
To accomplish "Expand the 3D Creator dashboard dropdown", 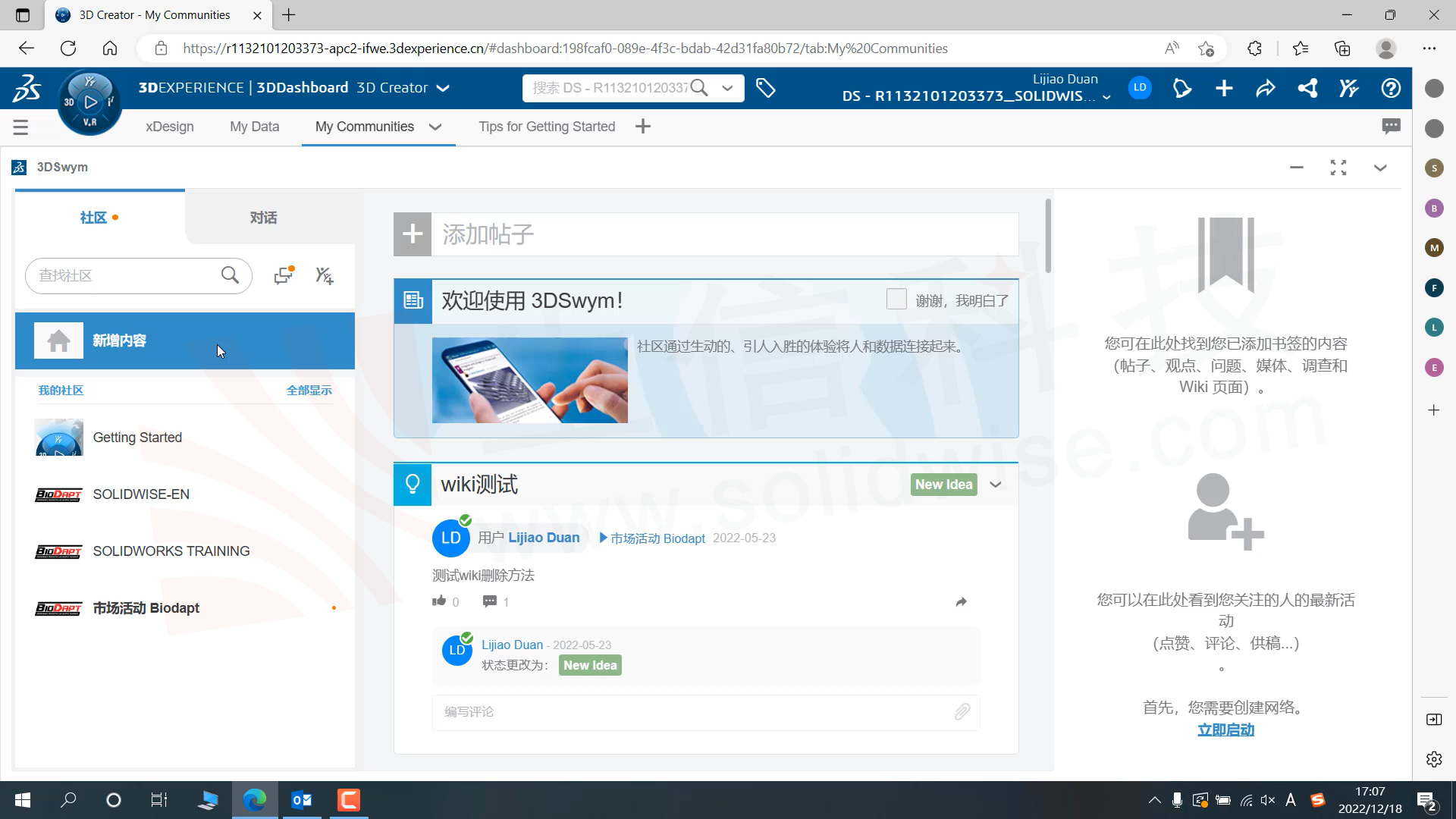I will click(x=444, y=88).
